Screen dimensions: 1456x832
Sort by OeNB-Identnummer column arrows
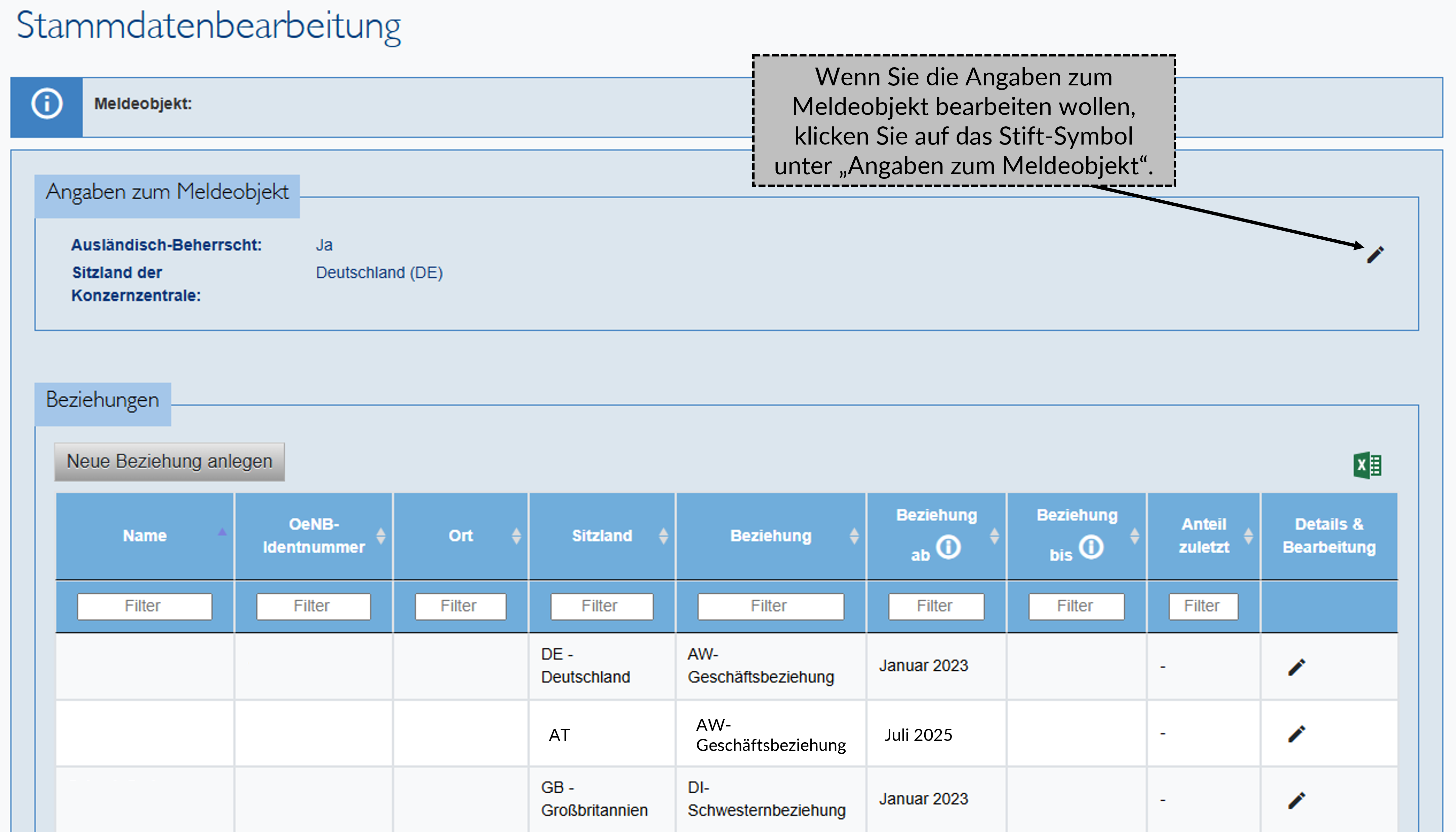point(380,536)
